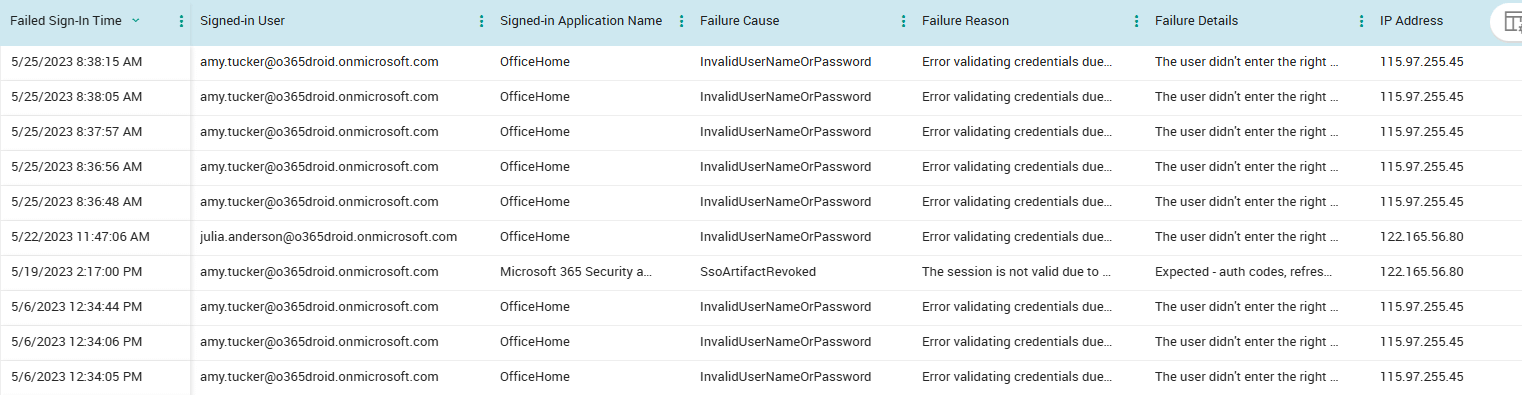Click the Microsoft 365 Security application cell
Screen dimensions: 1522x395
click(x=576, y=272)
